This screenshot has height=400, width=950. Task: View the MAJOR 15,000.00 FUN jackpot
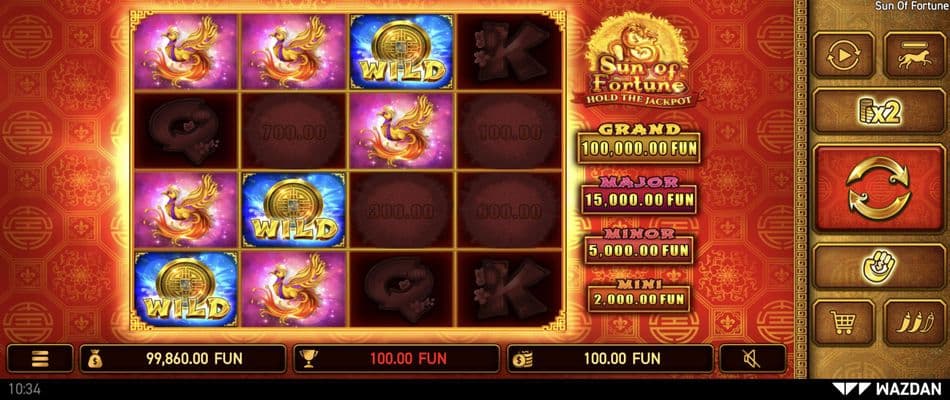[x=639, y=195]
